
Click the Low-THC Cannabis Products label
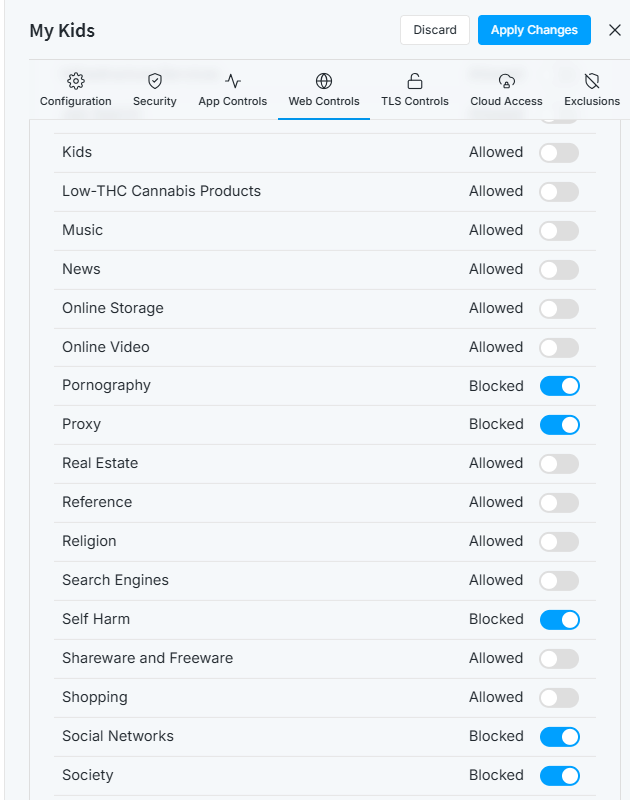[x=161, y=191]
